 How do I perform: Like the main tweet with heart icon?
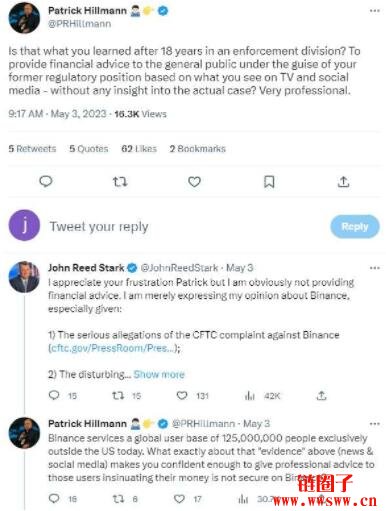194,182
